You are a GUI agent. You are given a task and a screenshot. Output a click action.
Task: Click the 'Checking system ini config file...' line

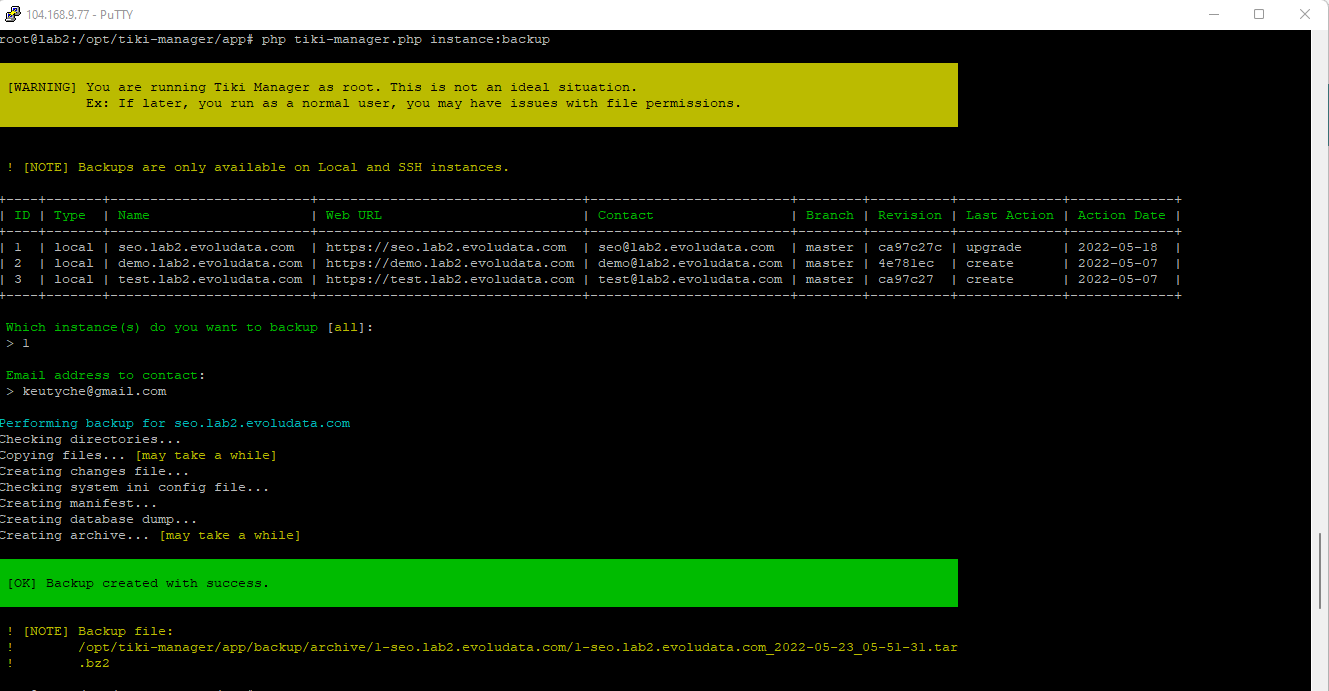click(x=135, y=487)
